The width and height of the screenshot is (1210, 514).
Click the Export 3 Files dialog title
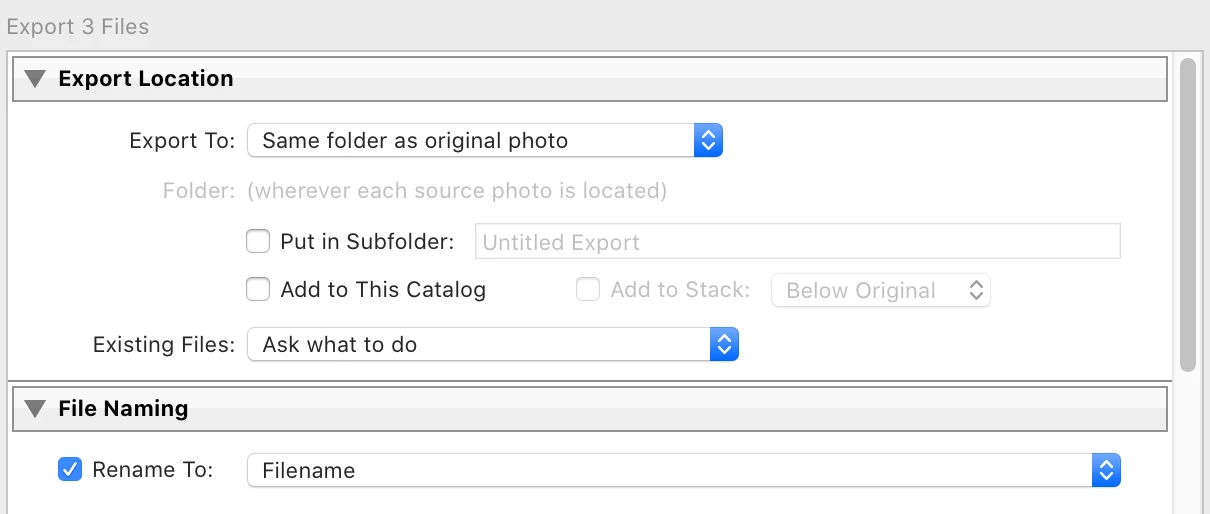[x=78, y=26]
